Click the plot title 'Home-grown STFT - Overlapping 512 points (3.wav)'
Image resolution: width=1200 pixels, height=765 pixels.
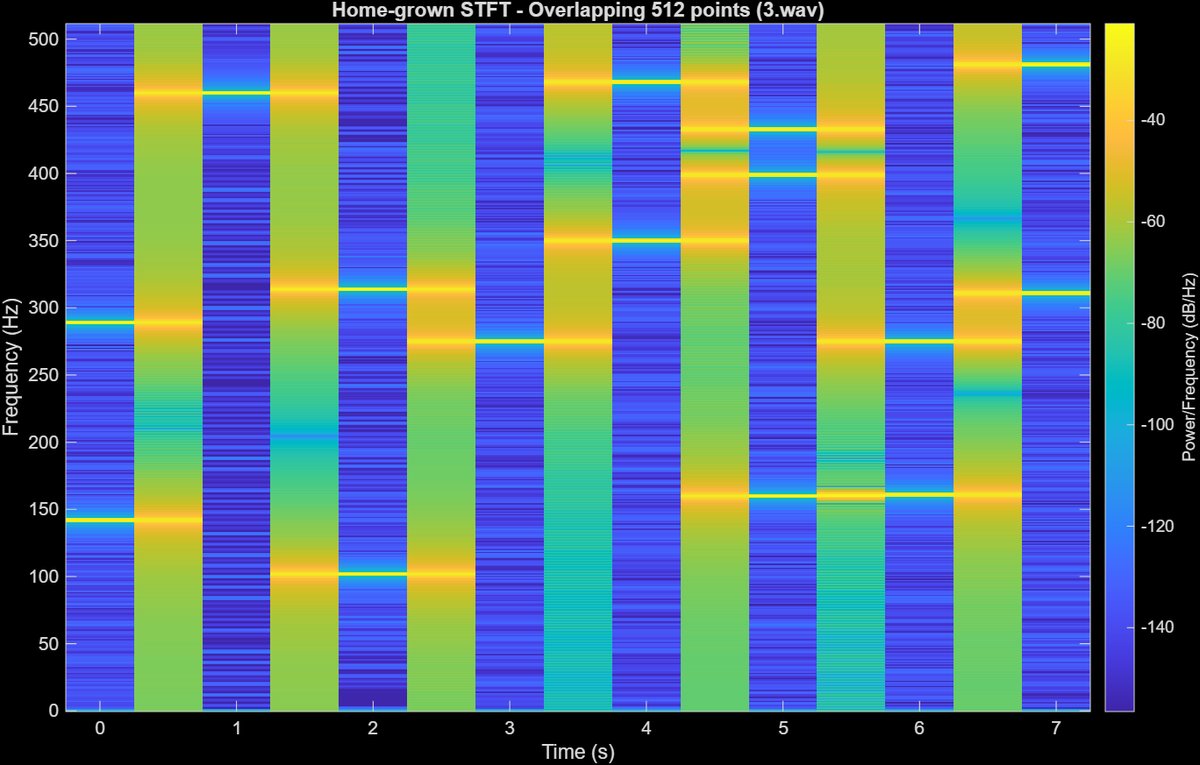pos(577,11)
